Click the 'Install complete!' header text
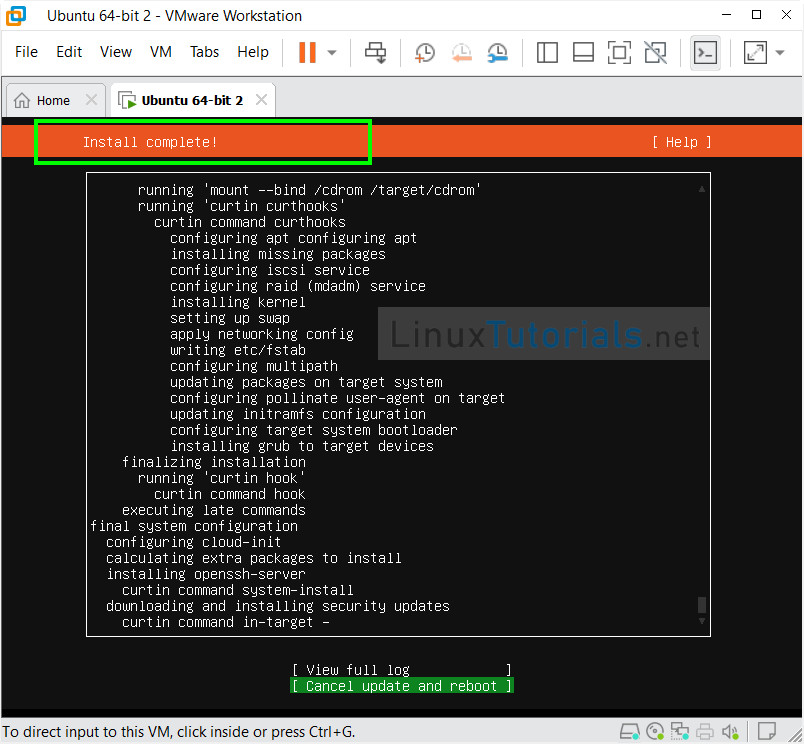Viewport: 804px width, 744px height. point(150,142)
